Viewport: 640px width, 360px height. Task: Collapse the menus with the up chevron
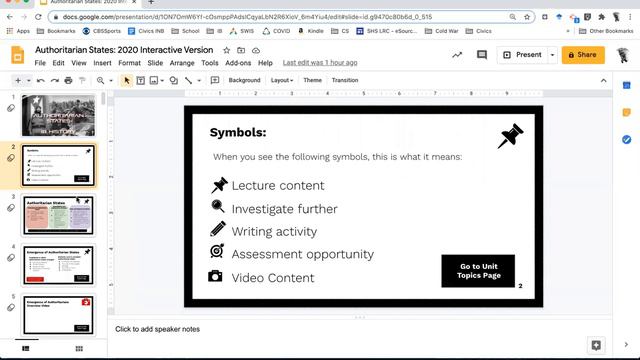tap(604, 80)
